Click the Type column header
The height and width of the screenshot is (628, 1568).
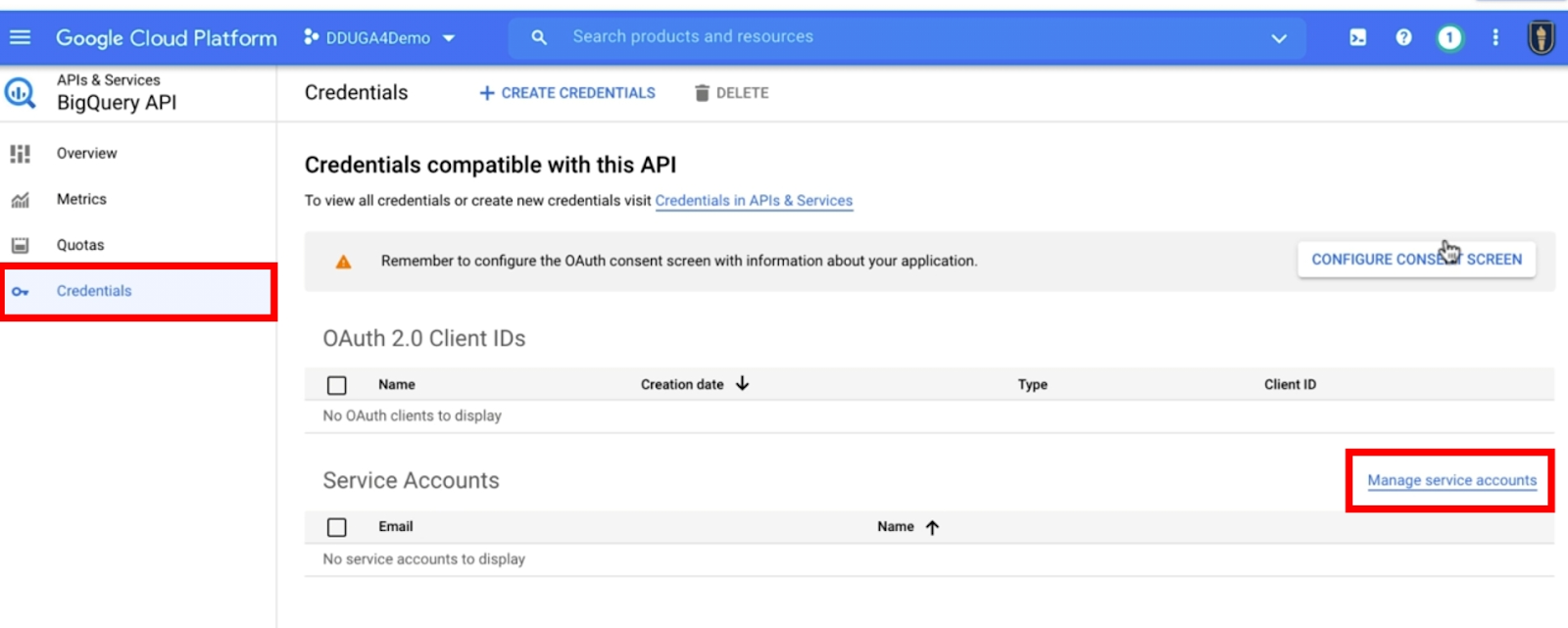(x=1032, y=384)
